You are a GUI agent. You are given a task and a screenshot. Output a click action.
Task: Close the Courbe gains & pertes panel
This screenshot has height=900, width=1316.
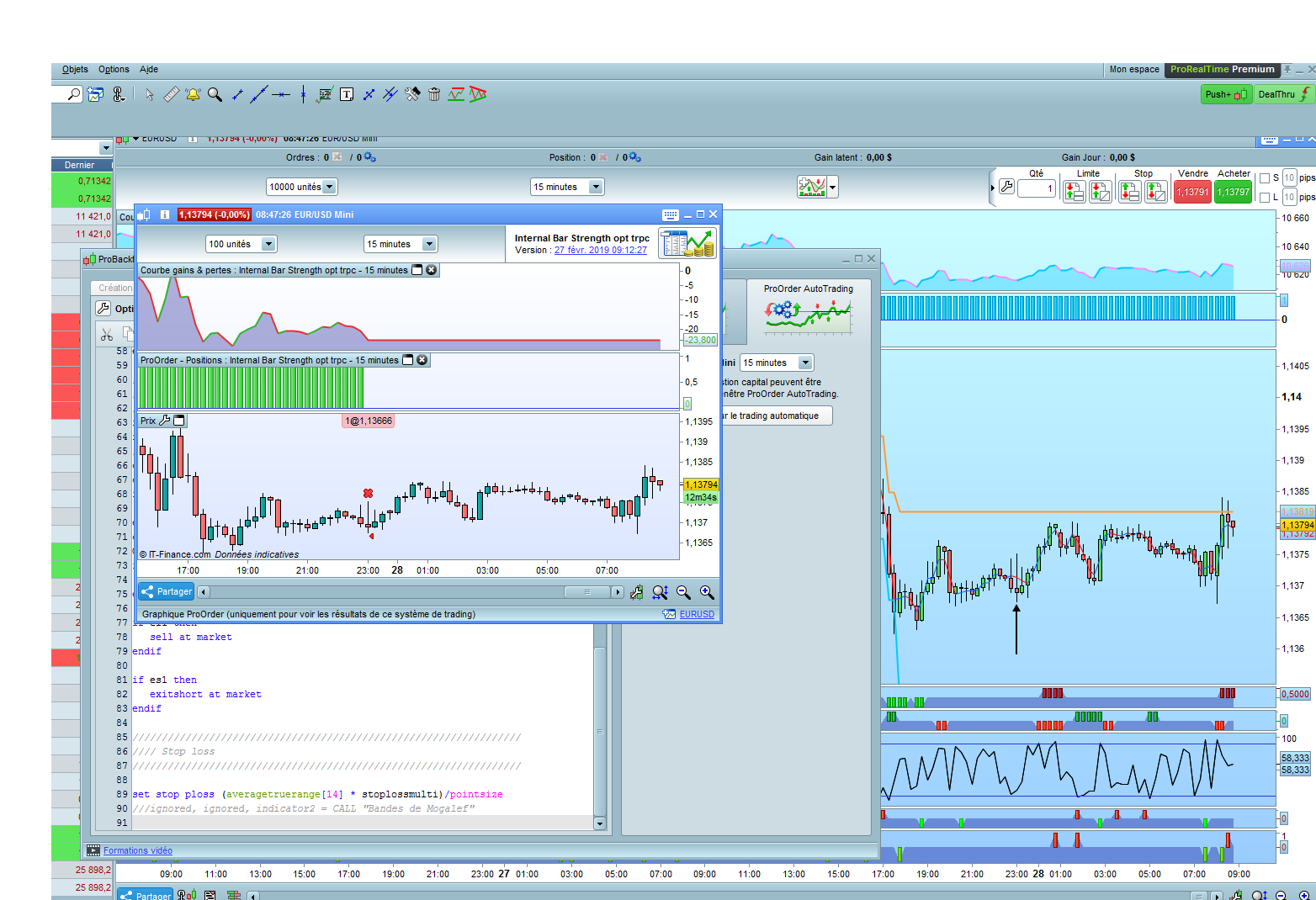[432, 270]
